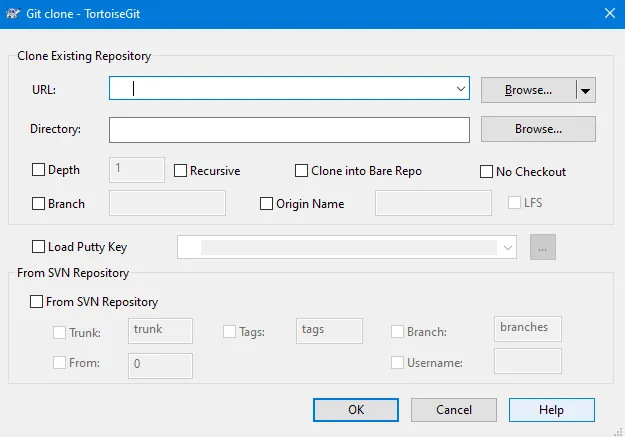Click the Cancel button
This screenshot has height=437, width=625.
454,409
